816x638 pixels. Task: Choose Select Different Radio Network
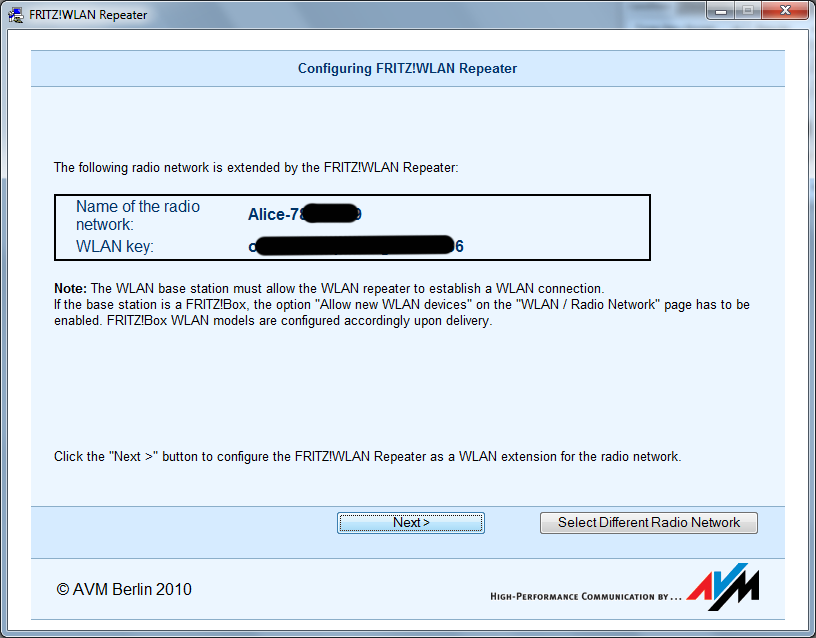(648, 523)
